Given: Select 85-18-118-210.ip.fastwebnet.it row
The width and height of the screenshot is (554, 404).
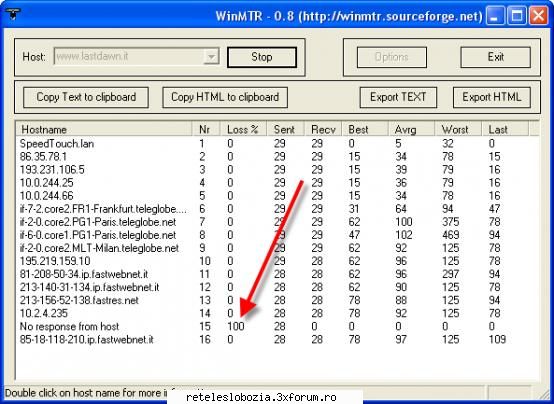Looking at the screenshot, I should (277, 339).
